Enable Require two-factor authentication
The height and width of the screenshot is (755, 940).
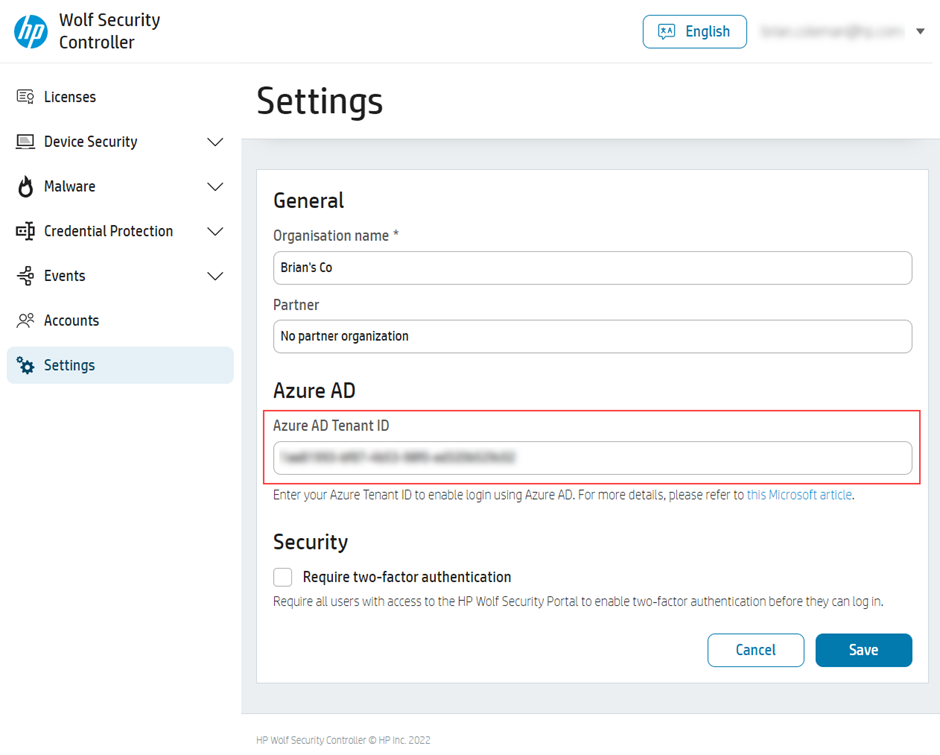pyautogui.click(x=282, y=577)
